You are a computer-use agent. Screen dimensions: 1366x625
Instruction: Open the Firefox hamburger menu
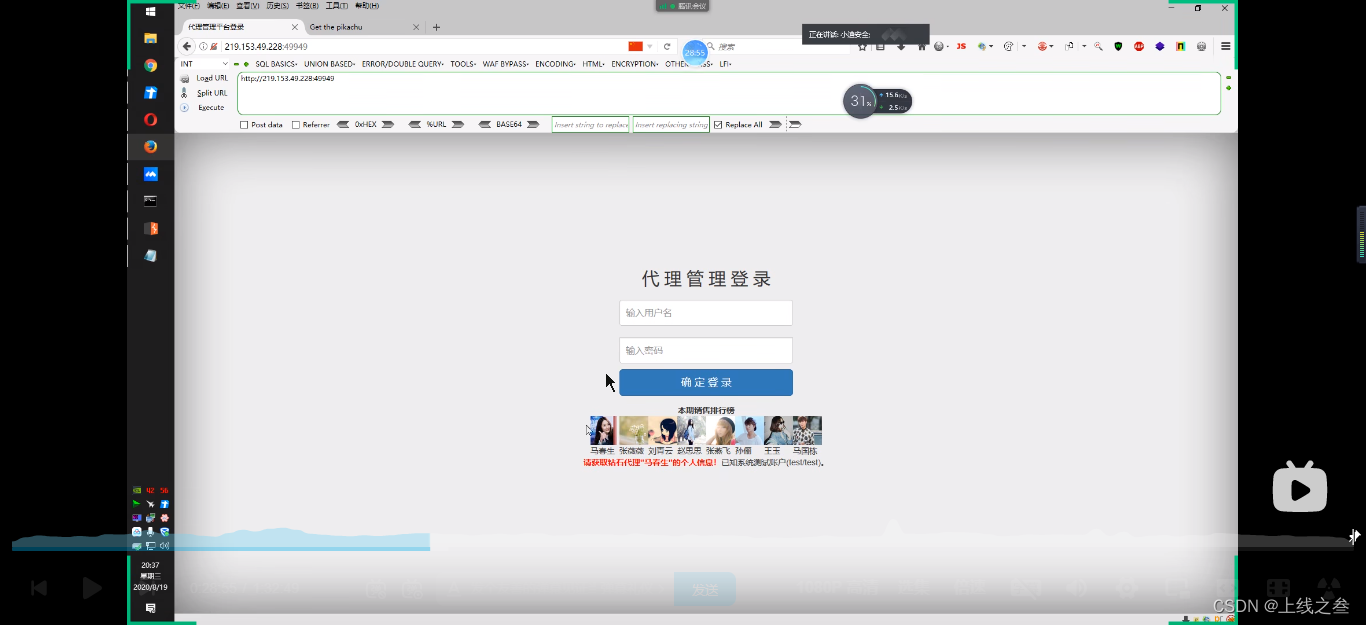[x=1225, y=46]
